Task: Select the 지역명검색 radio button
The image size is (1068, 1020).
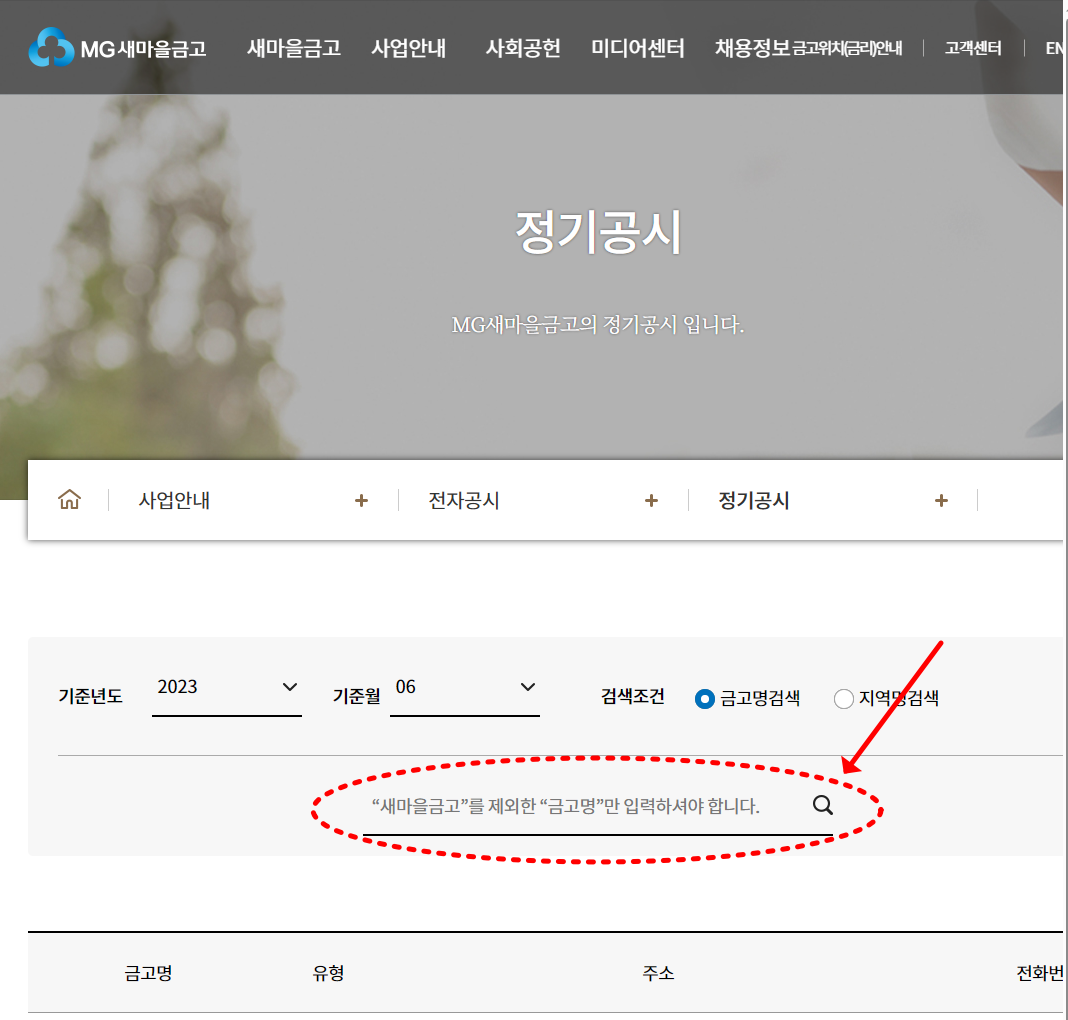Action: [x=844, y=699]
